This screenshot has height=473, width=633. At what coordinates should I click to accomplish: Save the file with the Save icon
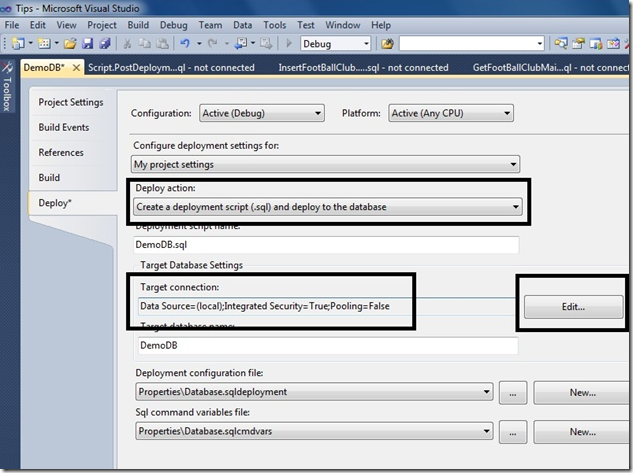click(x=88, y=43)
